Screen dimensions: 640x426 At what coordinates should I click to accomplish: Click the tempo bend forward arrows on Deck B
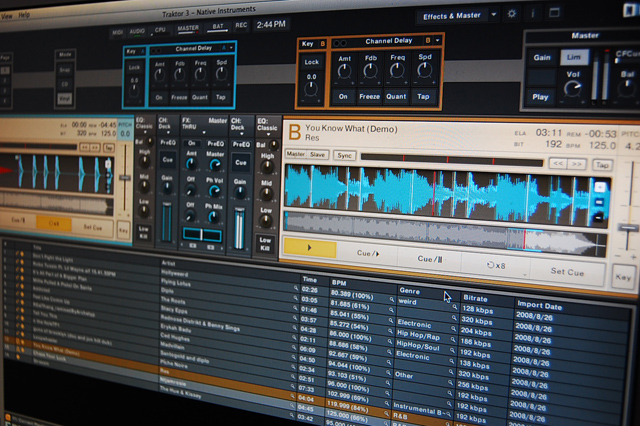point(574,163)
